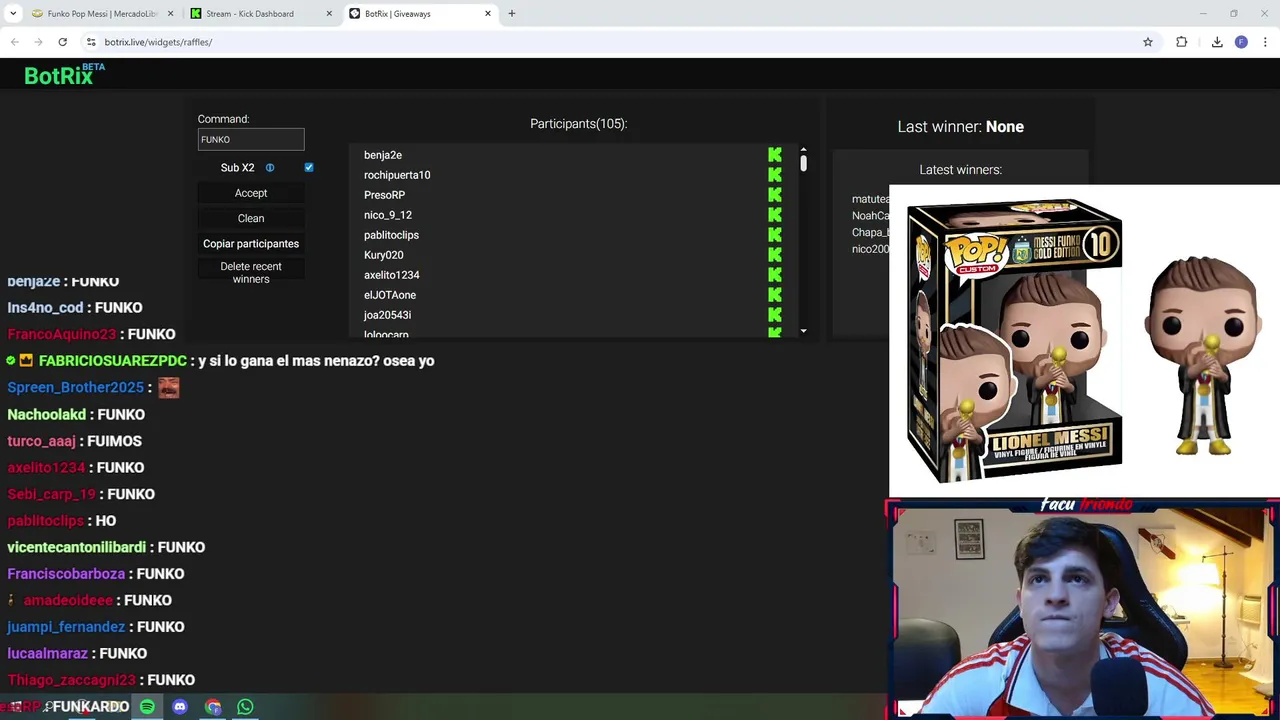Click the Kick icon beside nico_9_12
The width and height of the screenshot is (1280, 720).
pyautogui.click(x=775, y=215)
